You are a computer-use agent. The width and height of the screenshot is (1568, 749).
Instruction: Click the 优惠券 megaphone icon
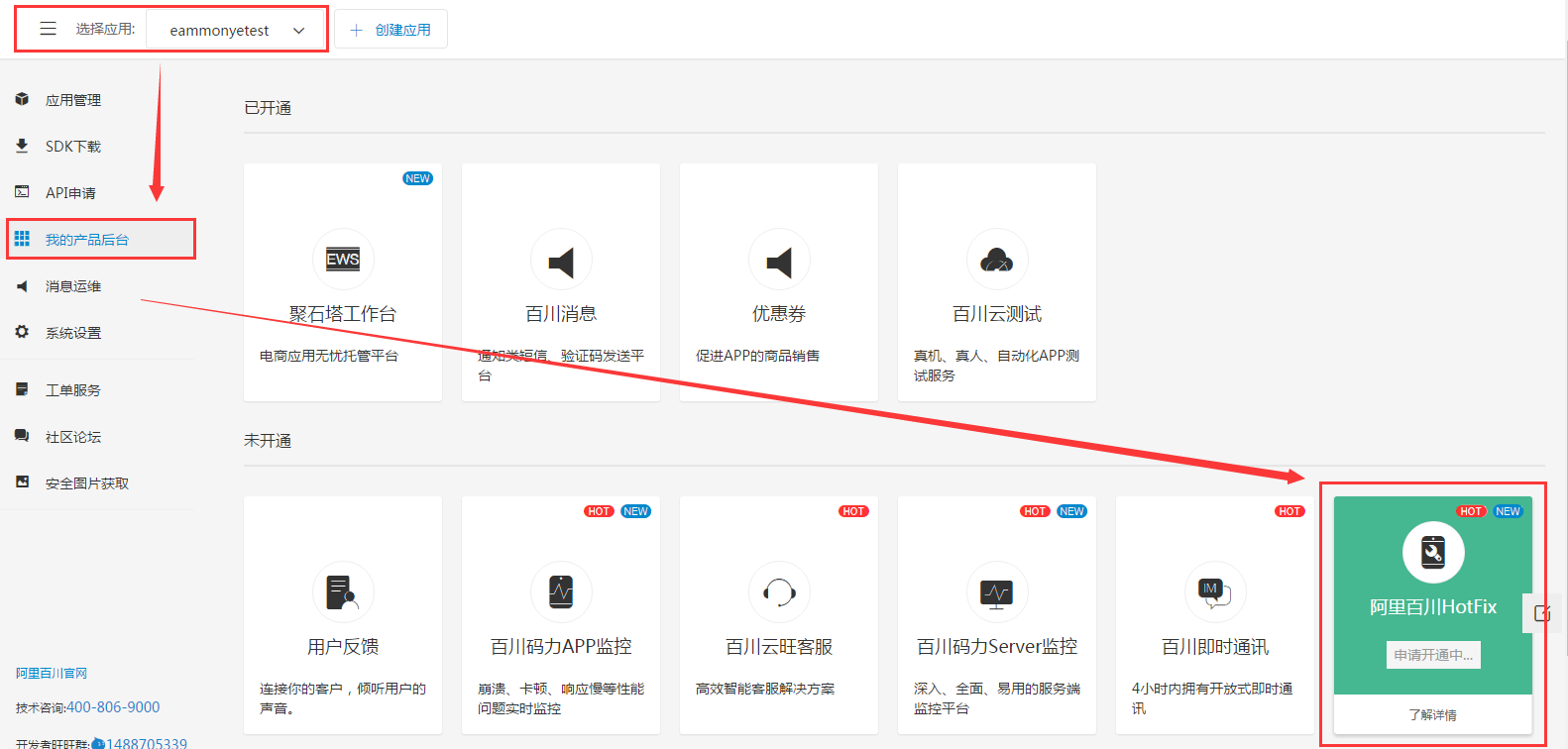pos(779,260)
